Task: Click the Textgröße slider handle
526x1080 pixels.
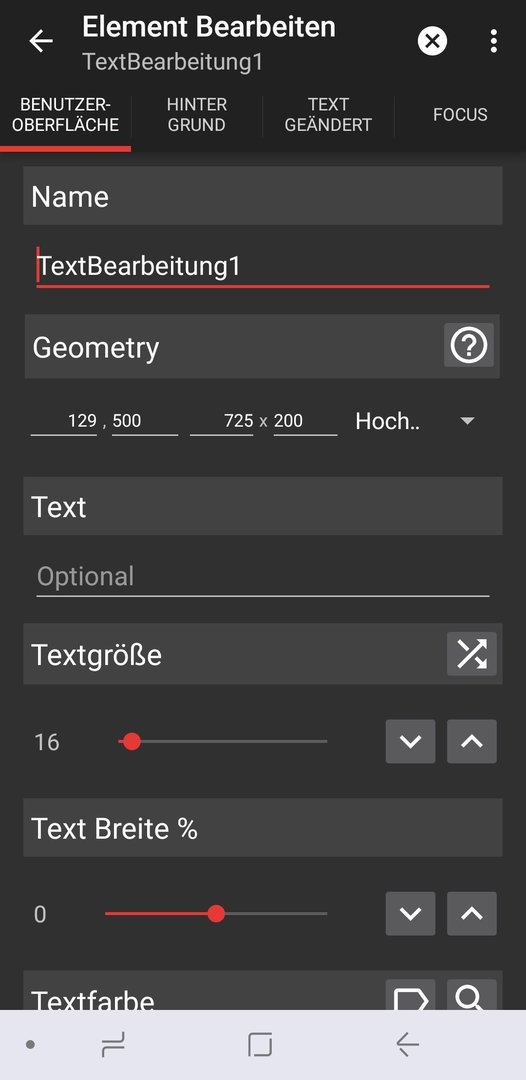Action: coord(132,741)
